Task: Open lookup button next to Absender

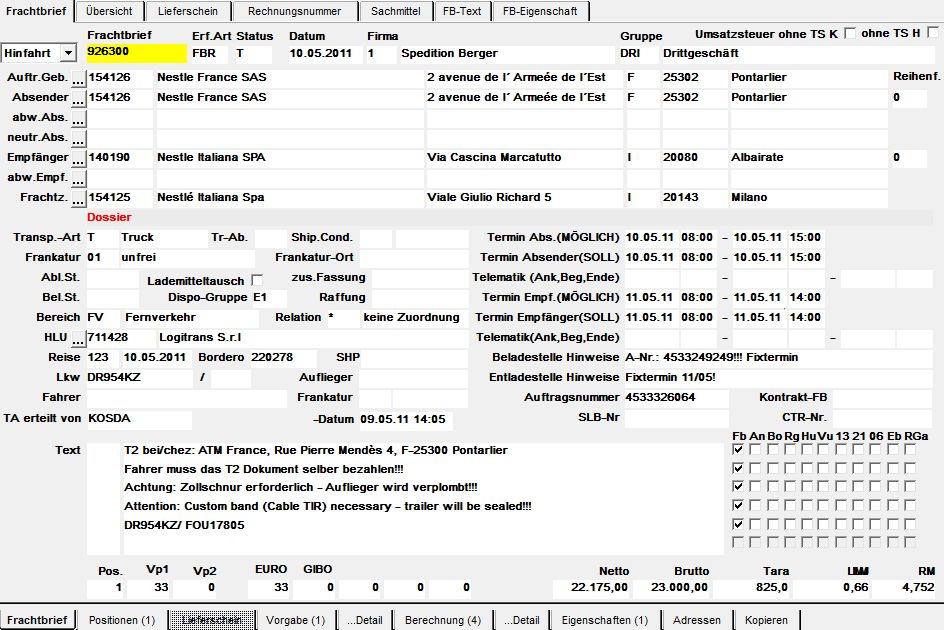Action: pyautogui.click(x=78, y=99)
